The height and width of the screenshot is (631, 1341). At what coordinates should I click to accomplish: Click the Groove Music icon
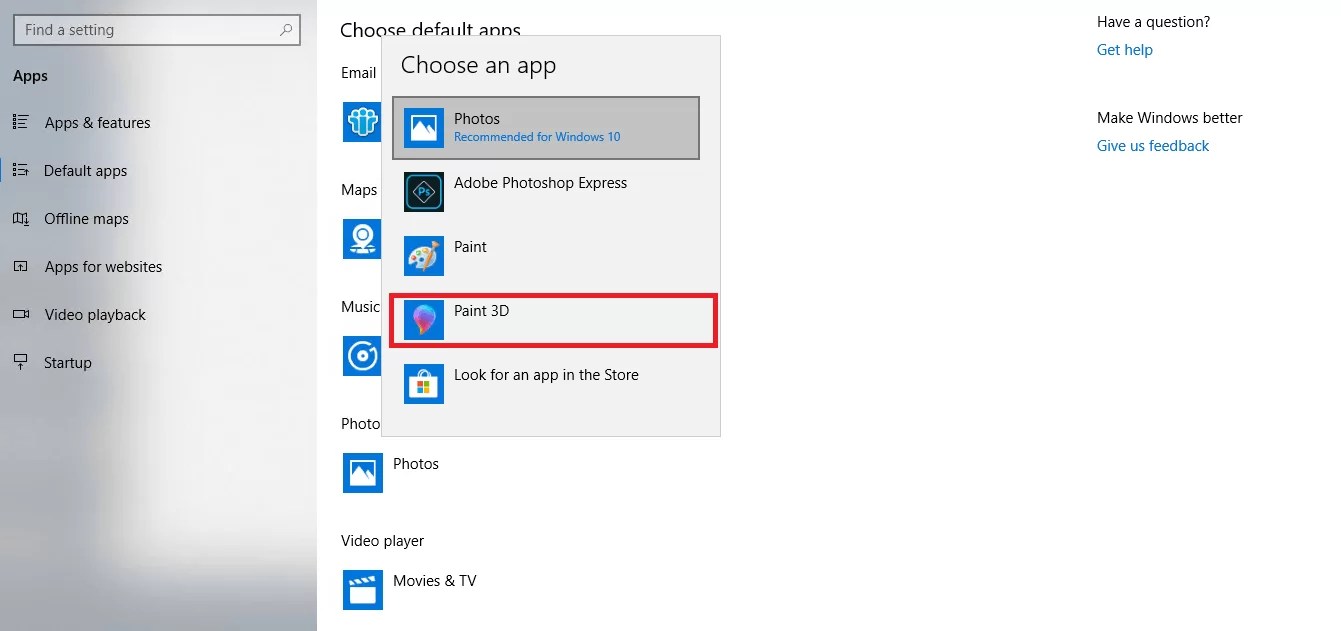pos(362,356)
